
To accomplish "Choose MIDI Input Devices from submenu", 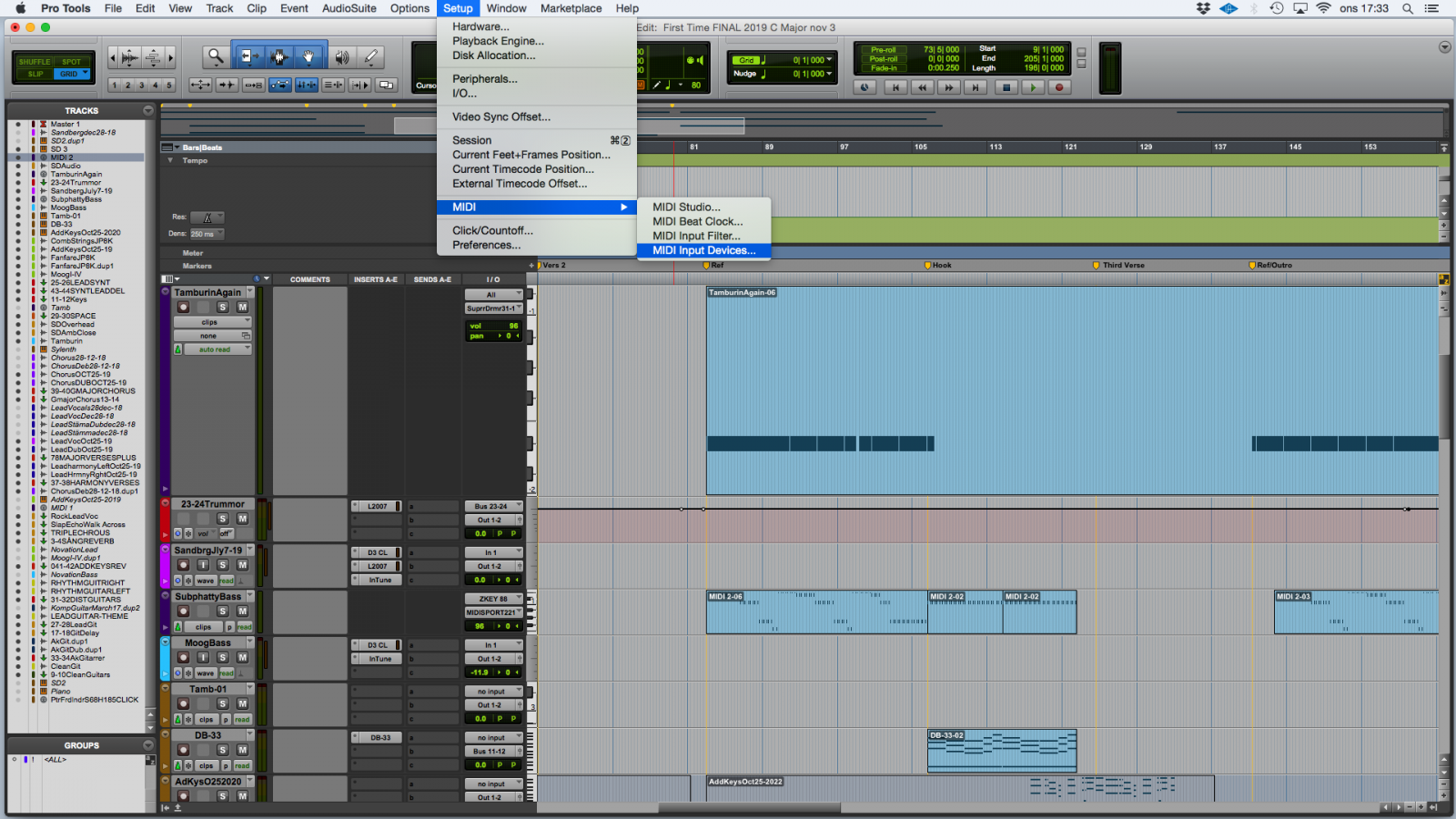I will point(703,250).
